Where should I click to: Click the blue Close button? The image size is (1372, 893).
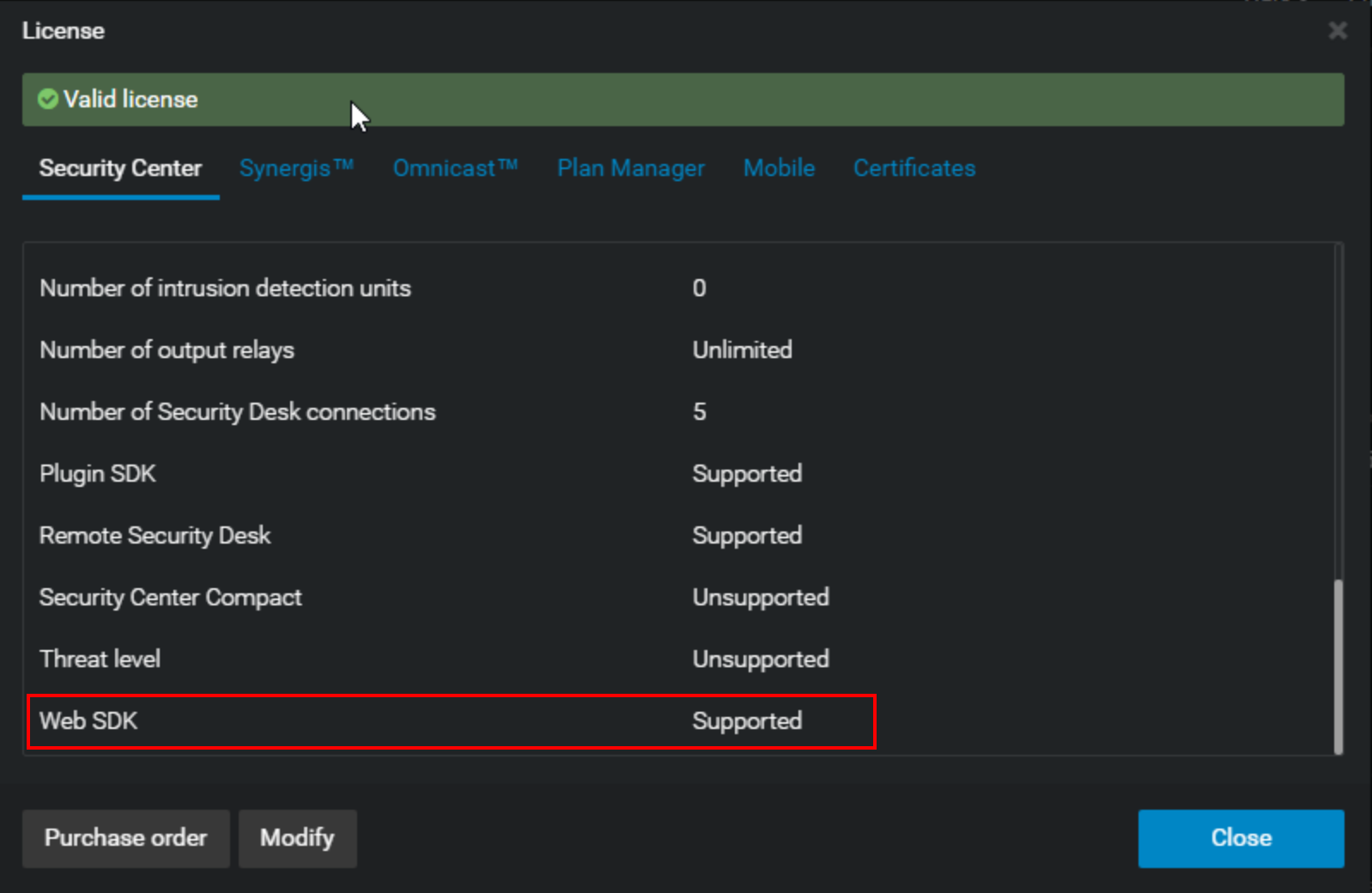click(1241, 838)
